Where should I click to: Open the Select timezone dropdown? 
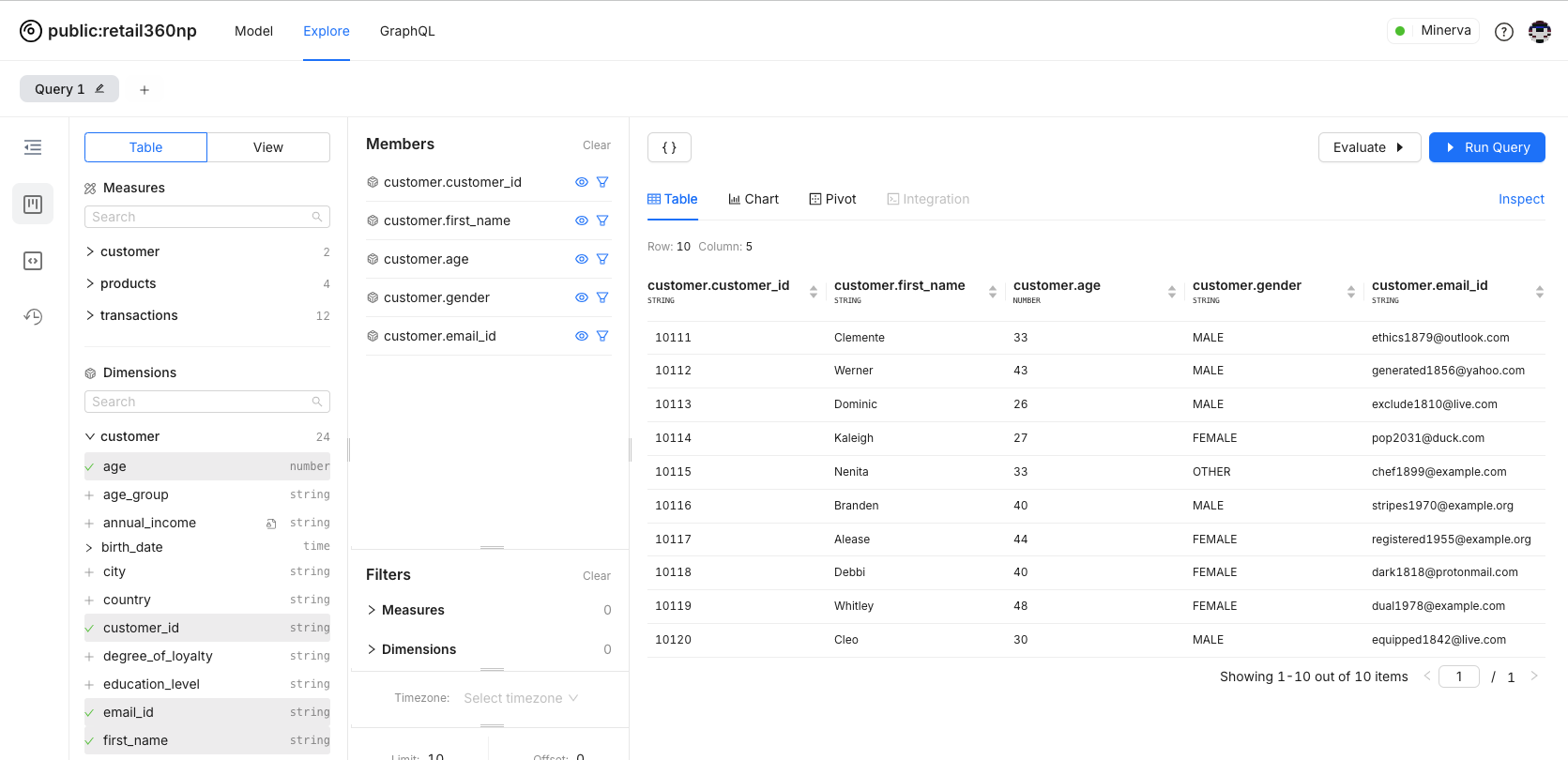tap(521, 698)
